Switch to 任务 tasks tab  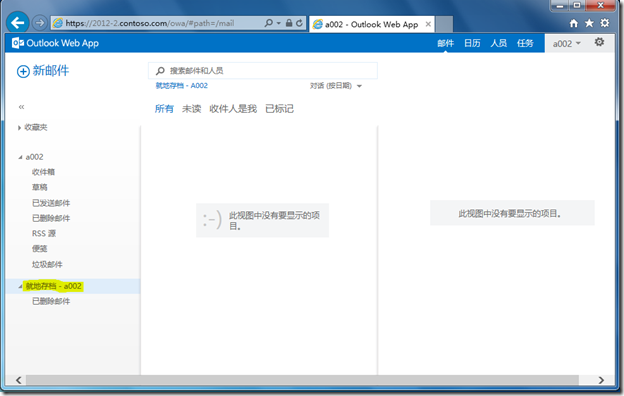coord(525,43)
